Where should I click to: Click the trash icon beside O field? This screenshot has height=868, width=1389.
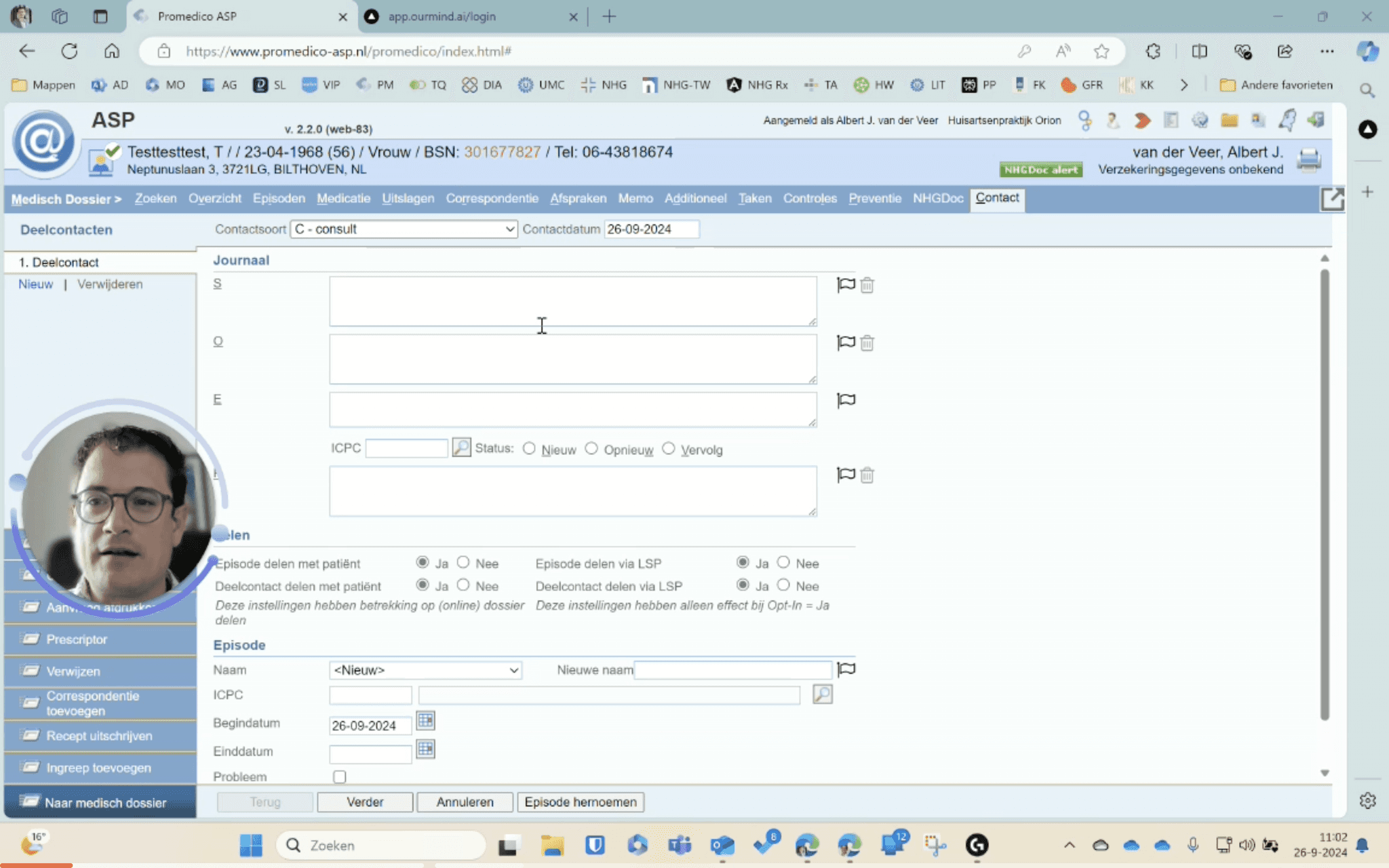867,343
